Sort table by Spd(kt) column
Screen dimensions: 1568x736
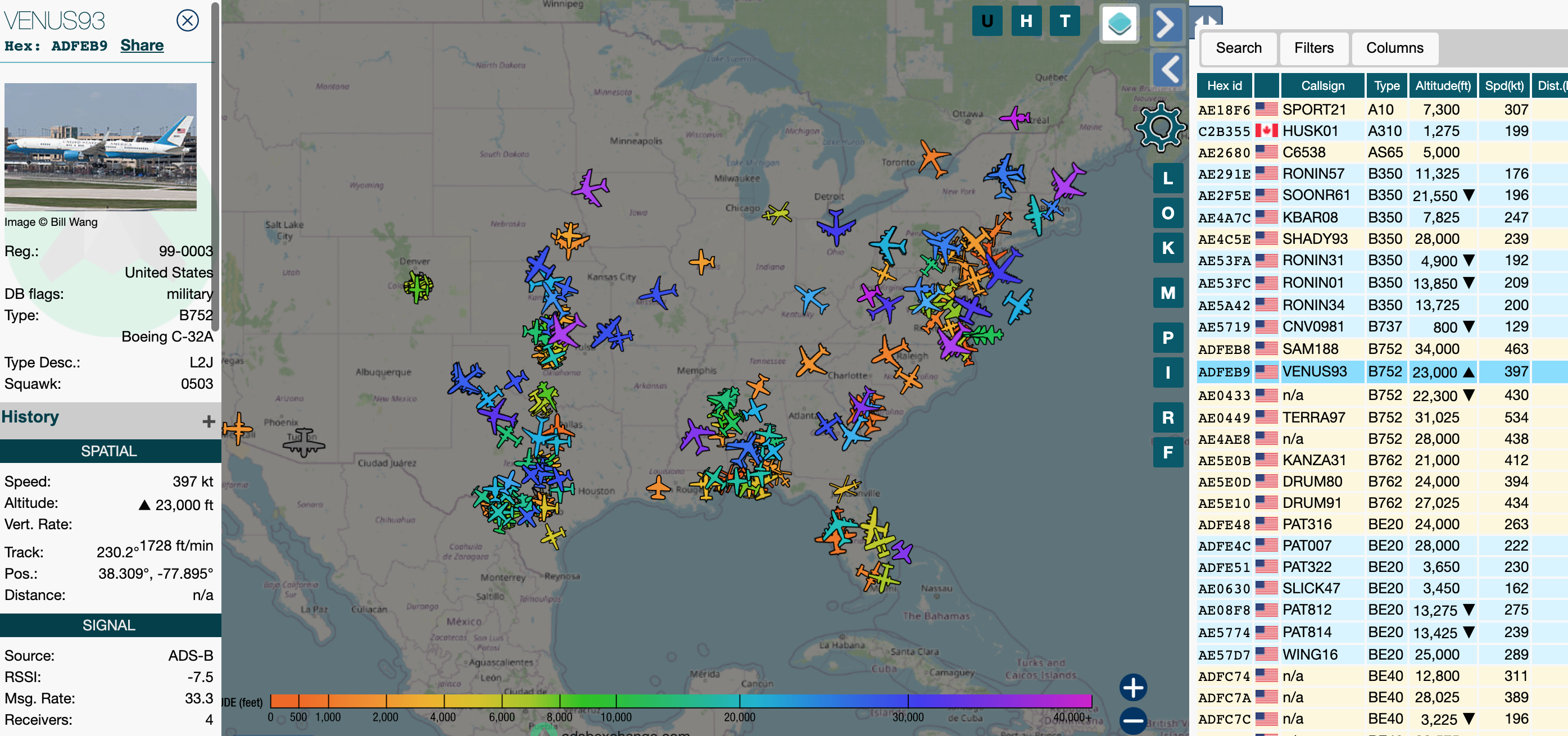coord(1503,86)
